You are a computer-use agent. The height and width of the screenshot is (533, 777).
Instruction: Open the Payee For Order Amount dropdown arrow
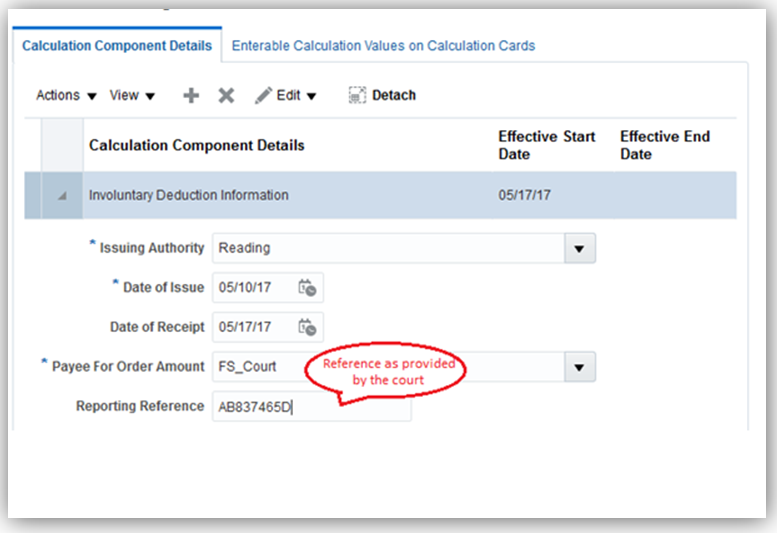point(579,367)
